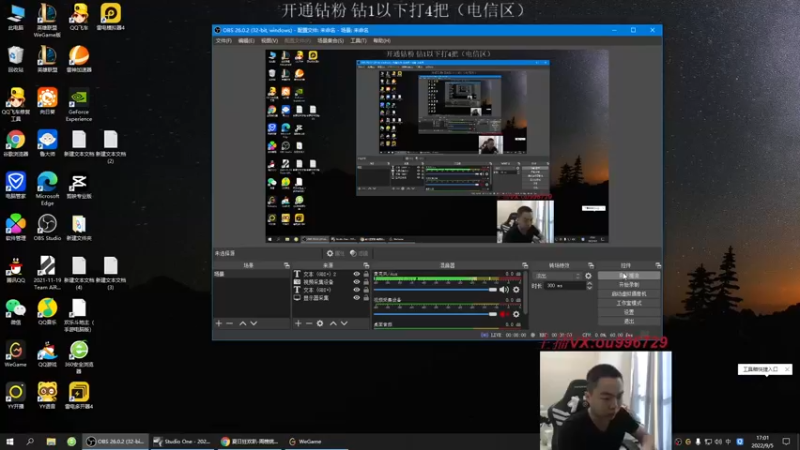Remove selected source with minus icon
800x450 pixels.
[x=309, y=323]
